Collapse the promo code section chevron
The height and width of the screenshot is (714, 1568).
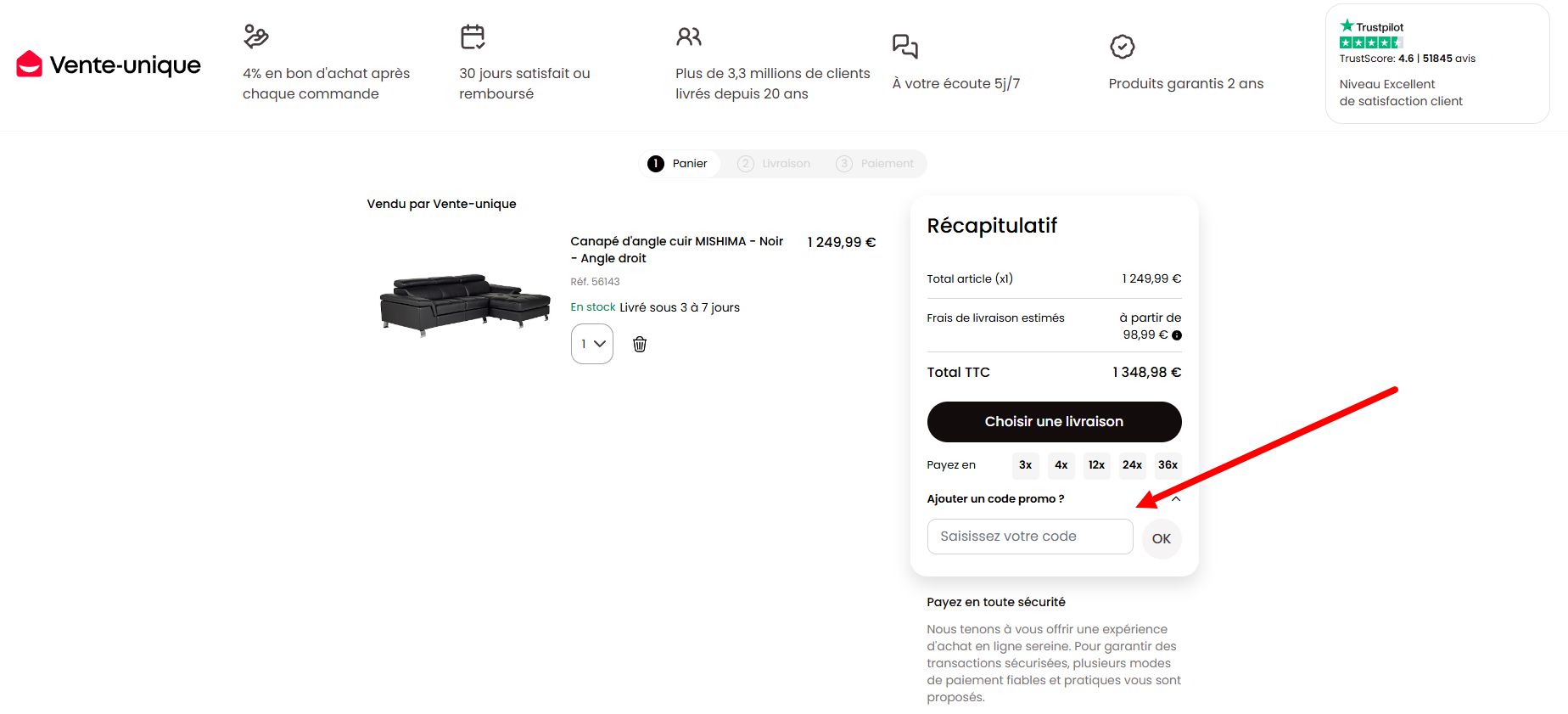(x=1176, y=499)
